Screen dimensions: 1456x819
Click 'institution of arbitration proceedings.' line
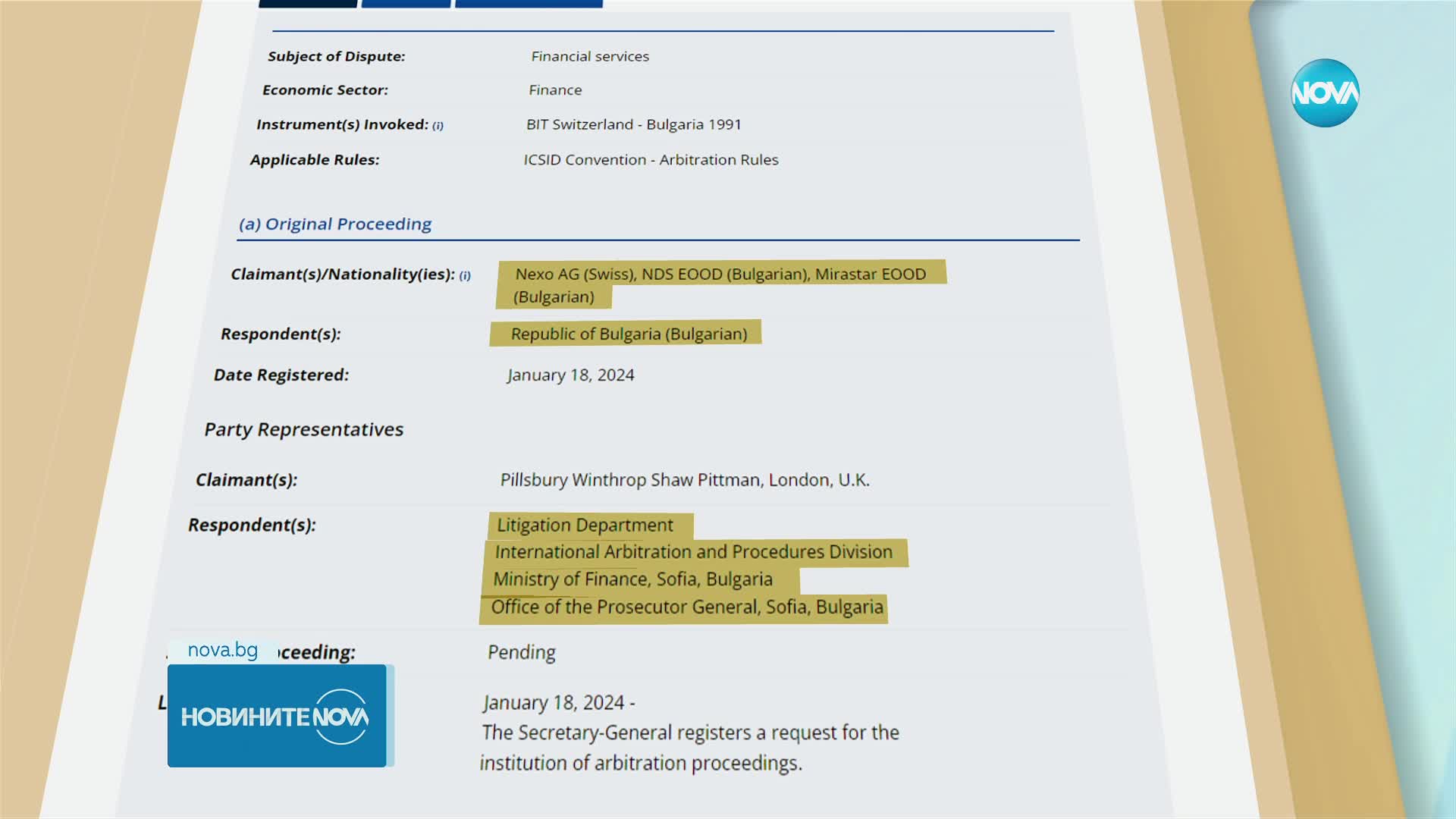coord(641,763)
